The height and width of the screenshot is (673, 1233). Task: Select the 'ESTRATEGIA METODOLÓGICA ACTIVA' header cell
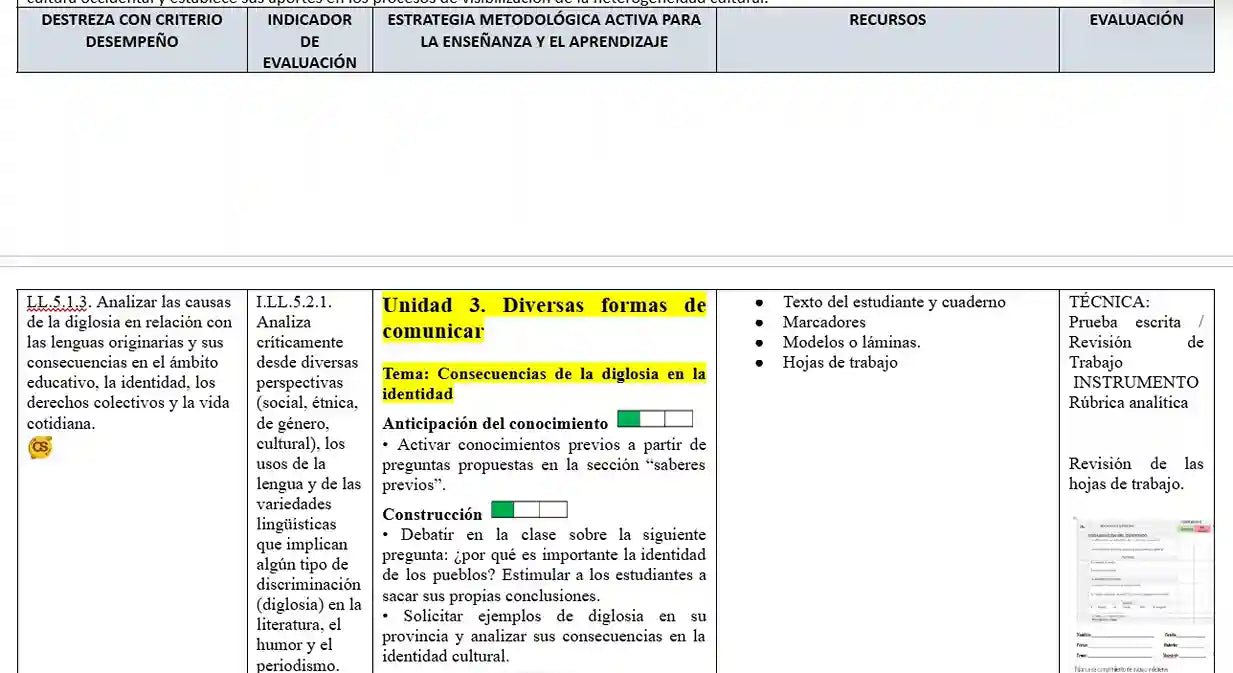click(x=544, y=31)
